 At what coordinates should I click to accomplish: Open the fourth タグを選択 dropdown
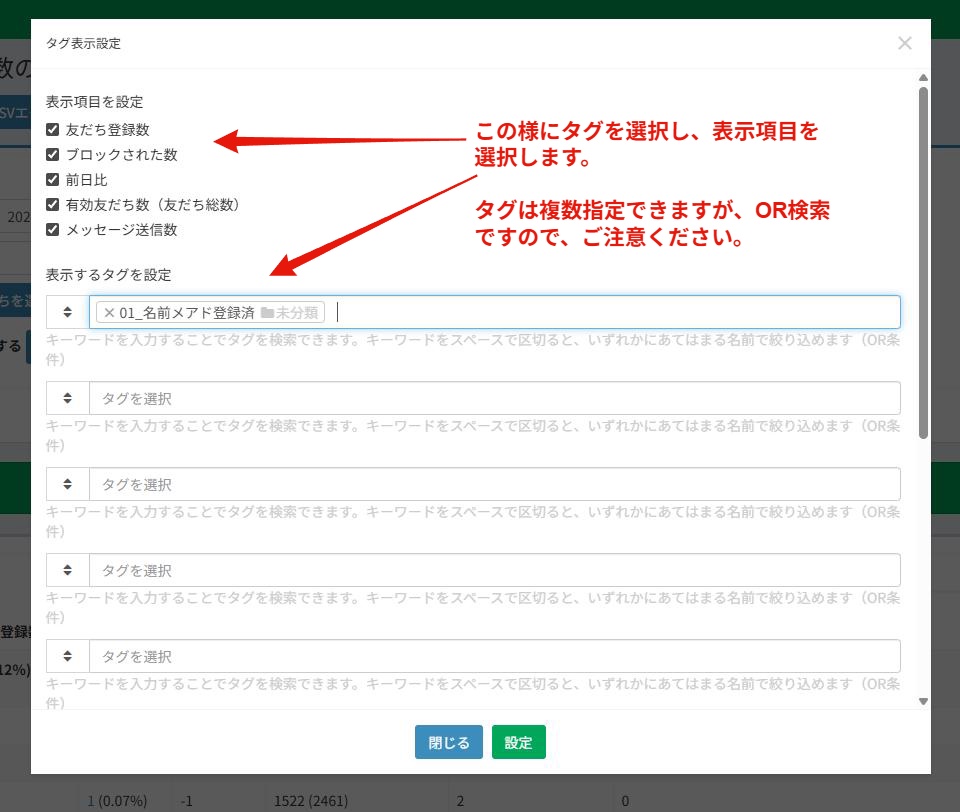[494, 570]
